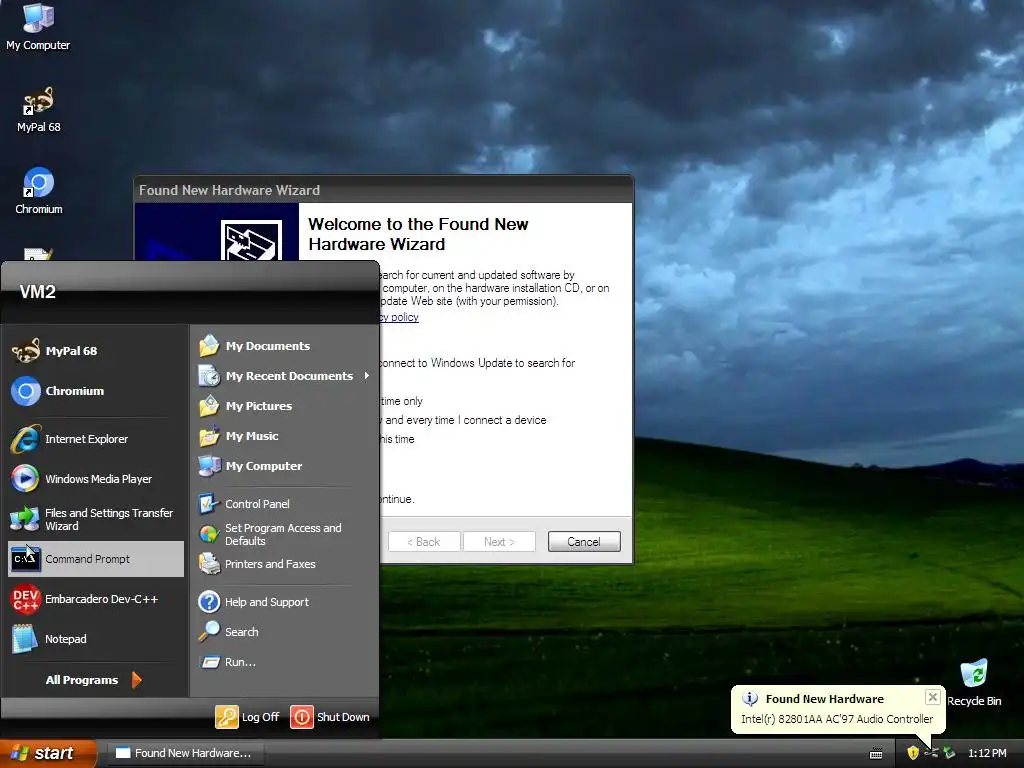Open Control Panel

click(x=283, y=504)
